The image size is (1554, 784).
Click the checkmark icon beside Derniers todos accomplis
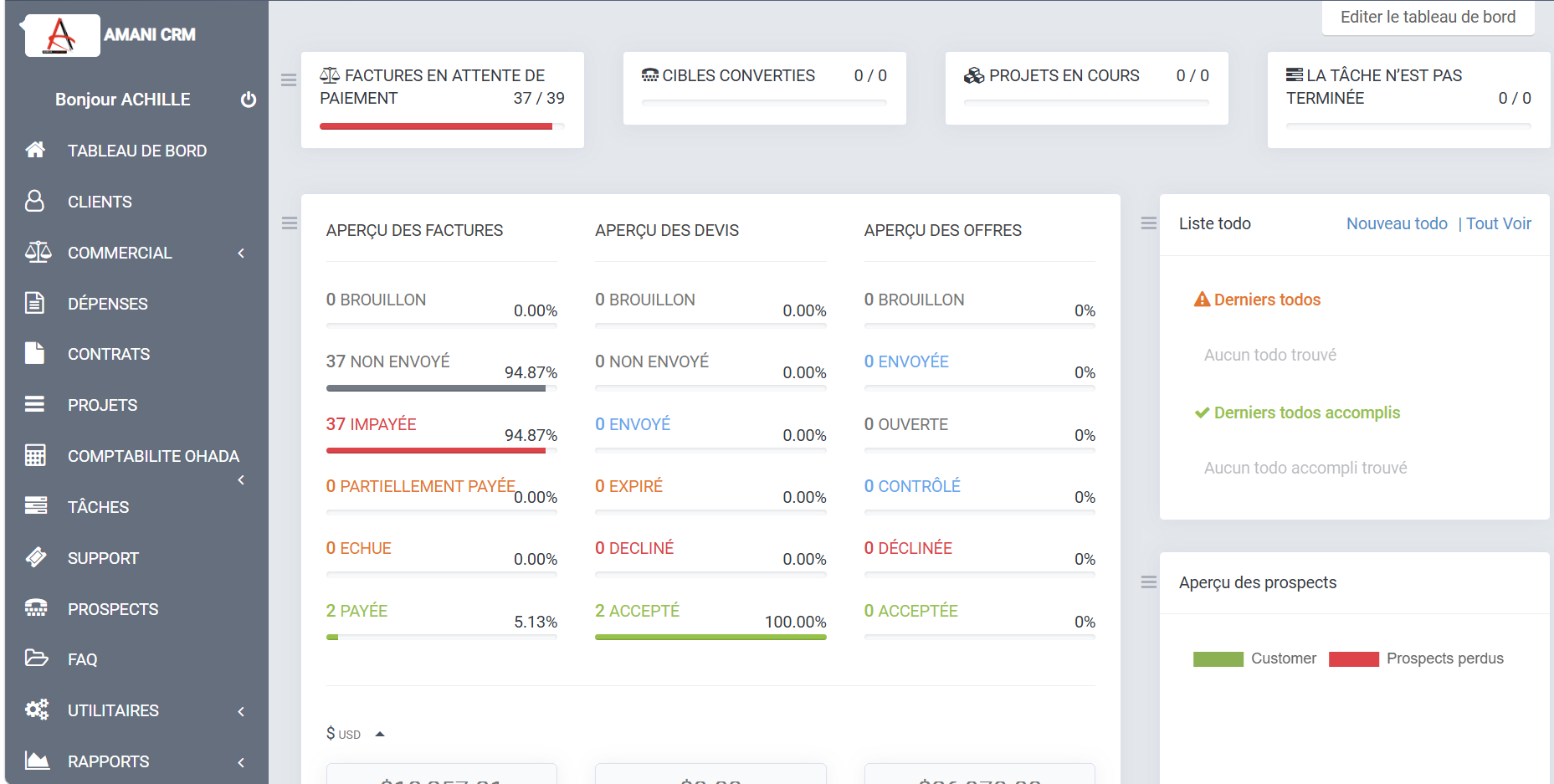click(x=1203, y=412)
